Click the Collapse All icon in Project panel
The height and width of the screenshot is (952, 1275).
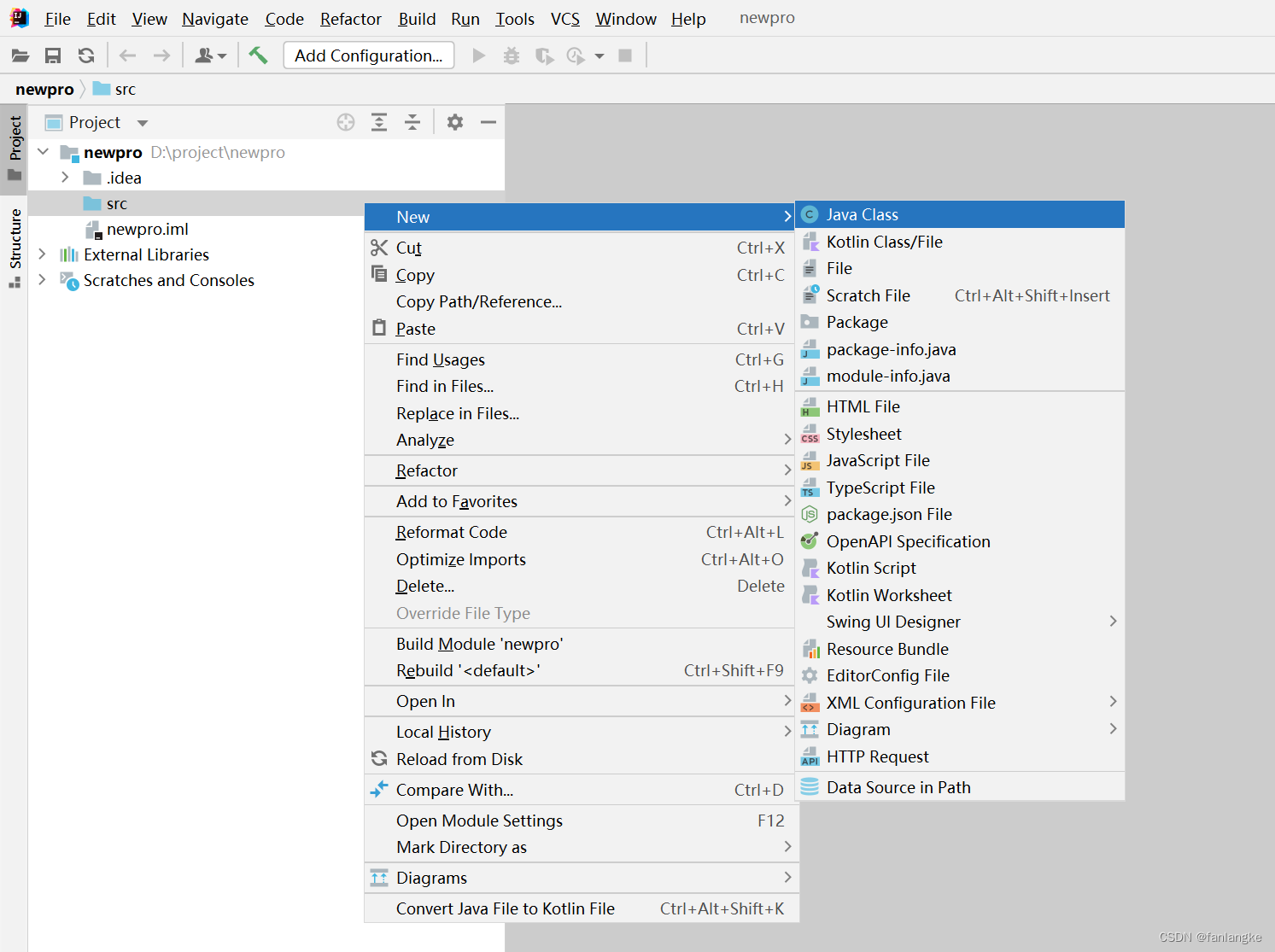pyautogui.click(x=412, y=122)
